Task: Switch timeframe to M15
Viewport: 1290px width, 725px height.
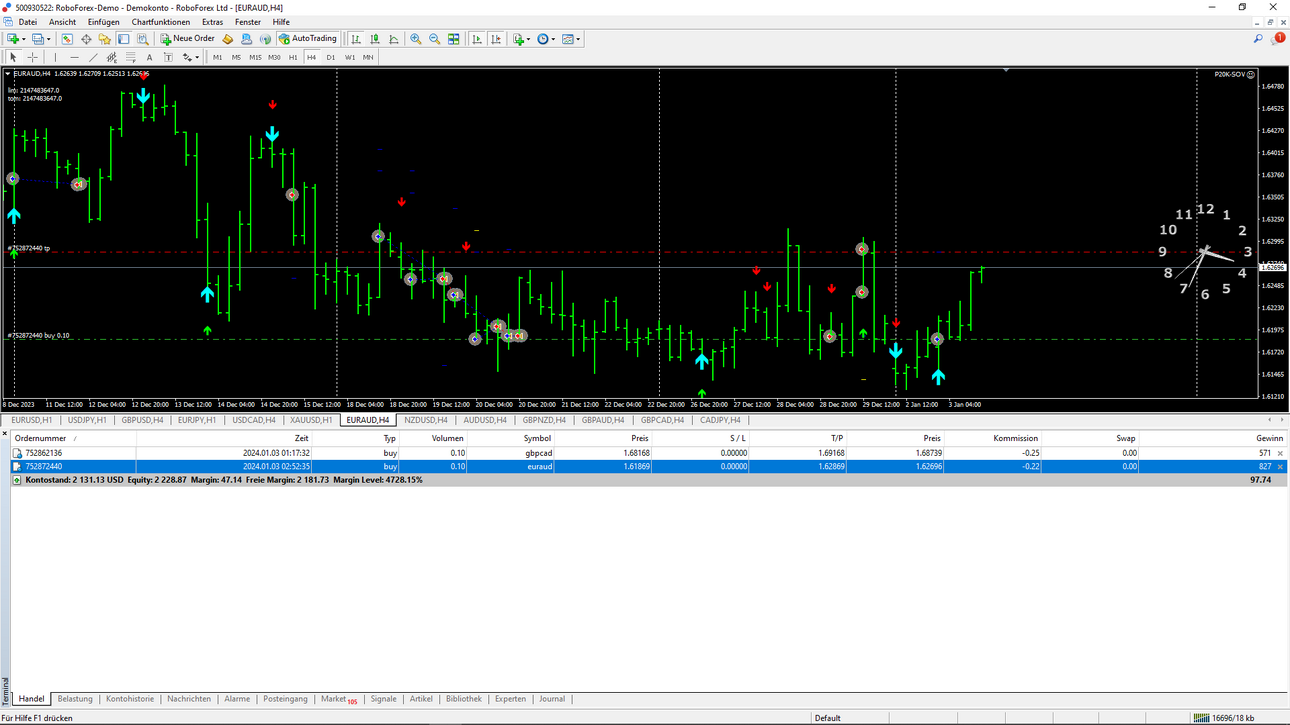Action: point(255,57)
